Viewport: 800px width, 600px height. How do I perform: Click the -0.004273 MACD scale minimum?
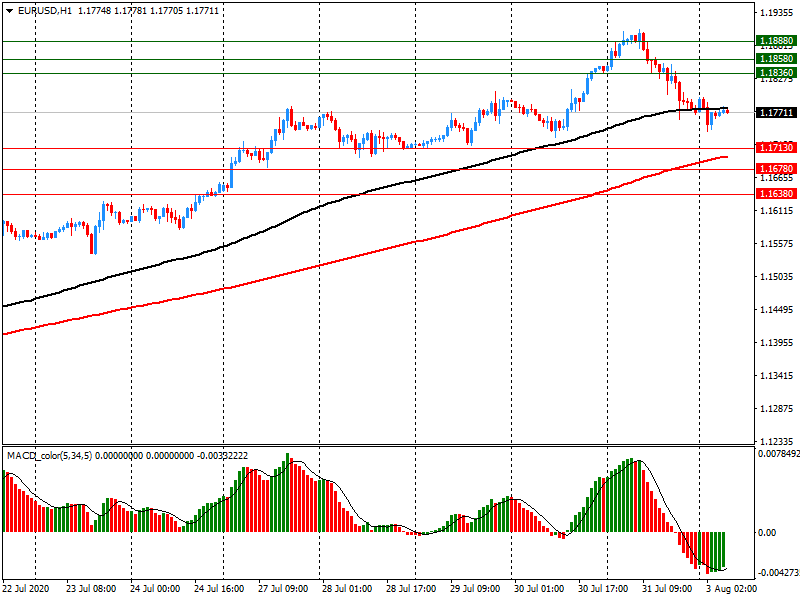[x=779, y=572]
